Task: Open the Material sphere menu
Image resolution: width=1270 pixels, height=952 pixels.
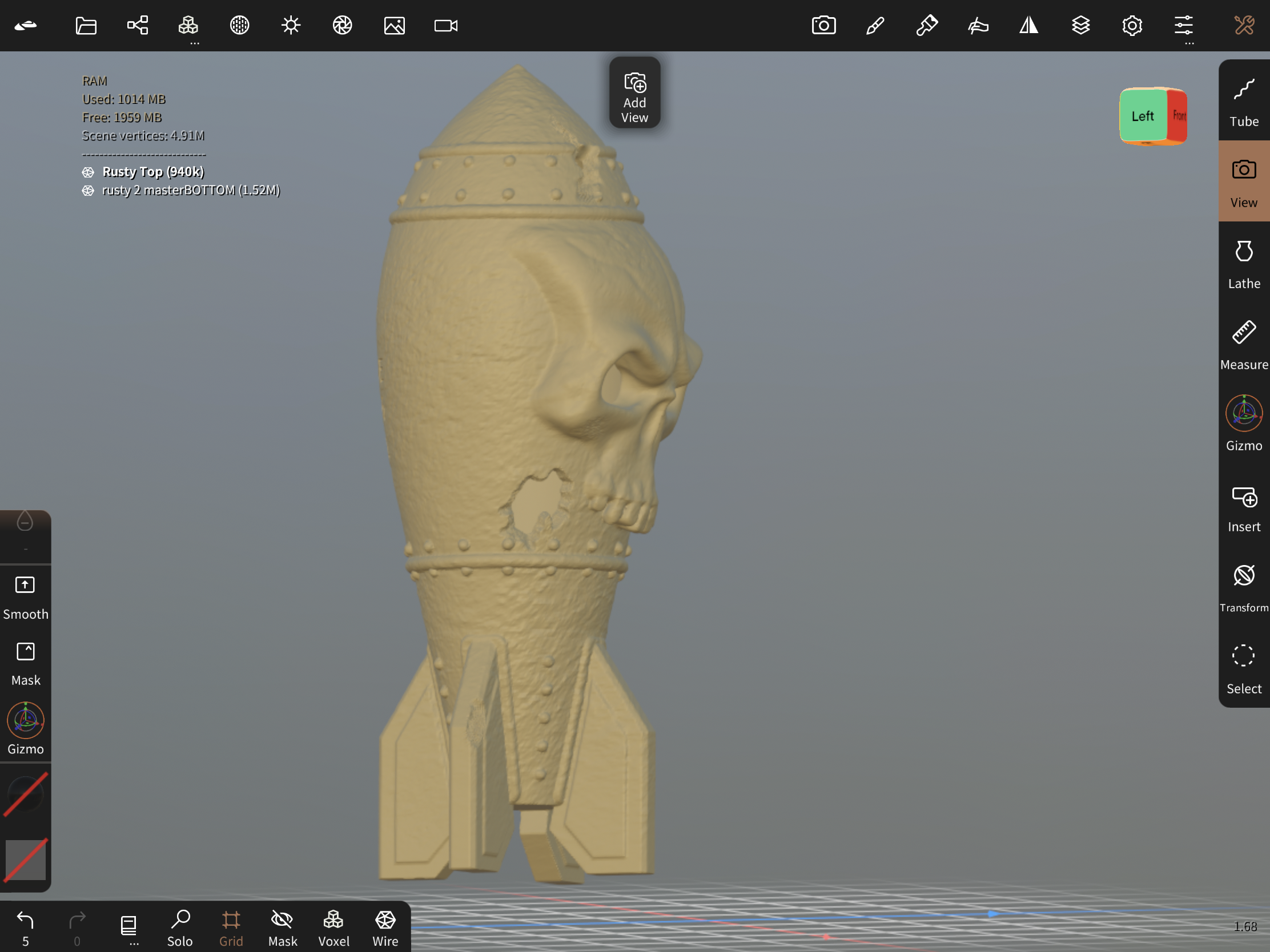Action: [x=239, y=25]
